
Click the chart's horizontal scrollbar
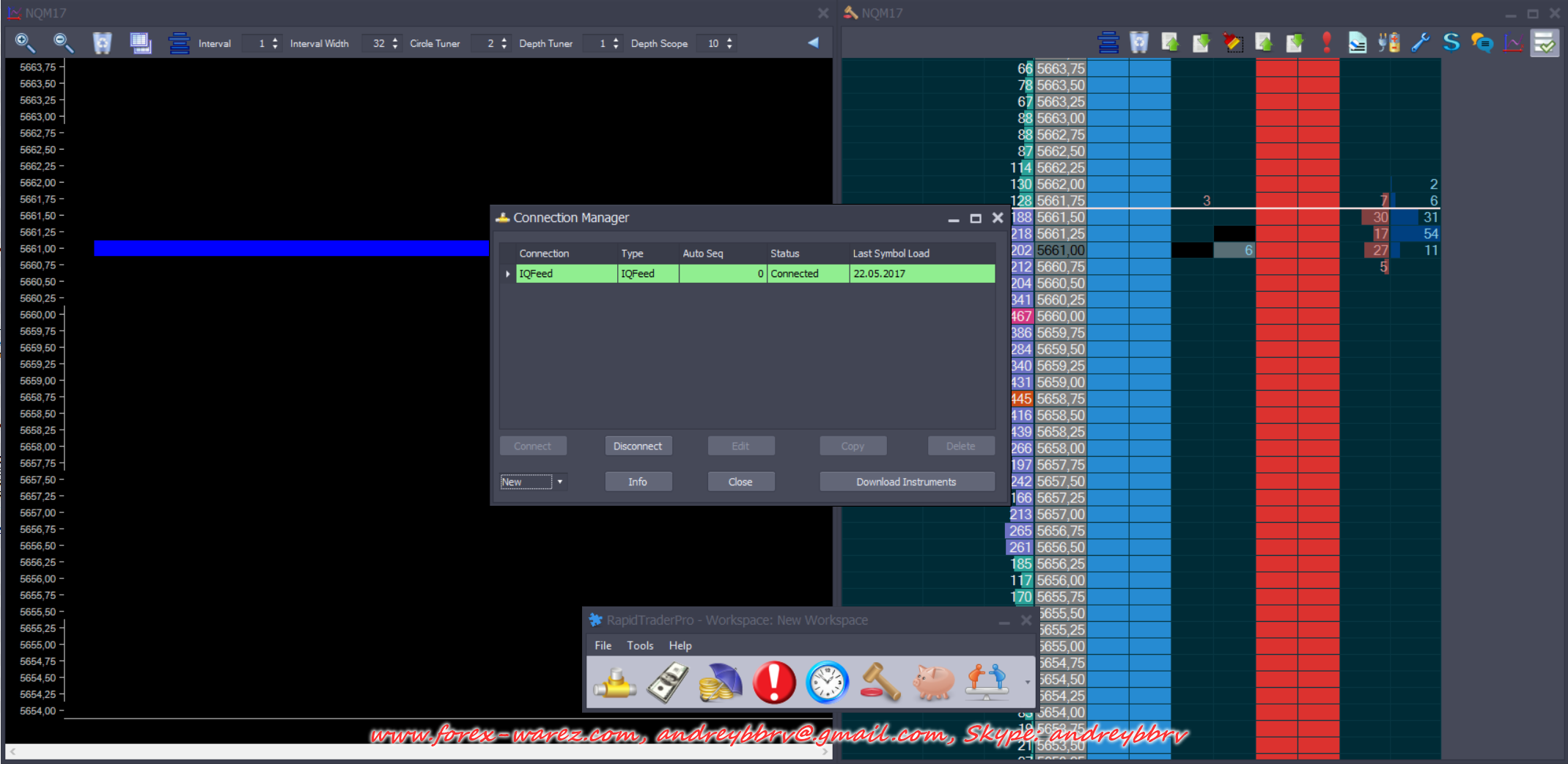[x=418, y=752]
